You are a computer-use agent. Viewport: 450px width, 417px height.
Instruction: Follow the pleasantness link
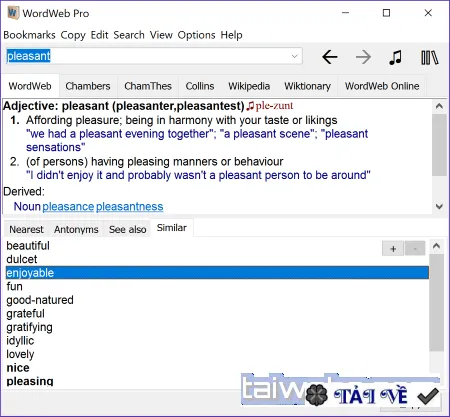130,207
